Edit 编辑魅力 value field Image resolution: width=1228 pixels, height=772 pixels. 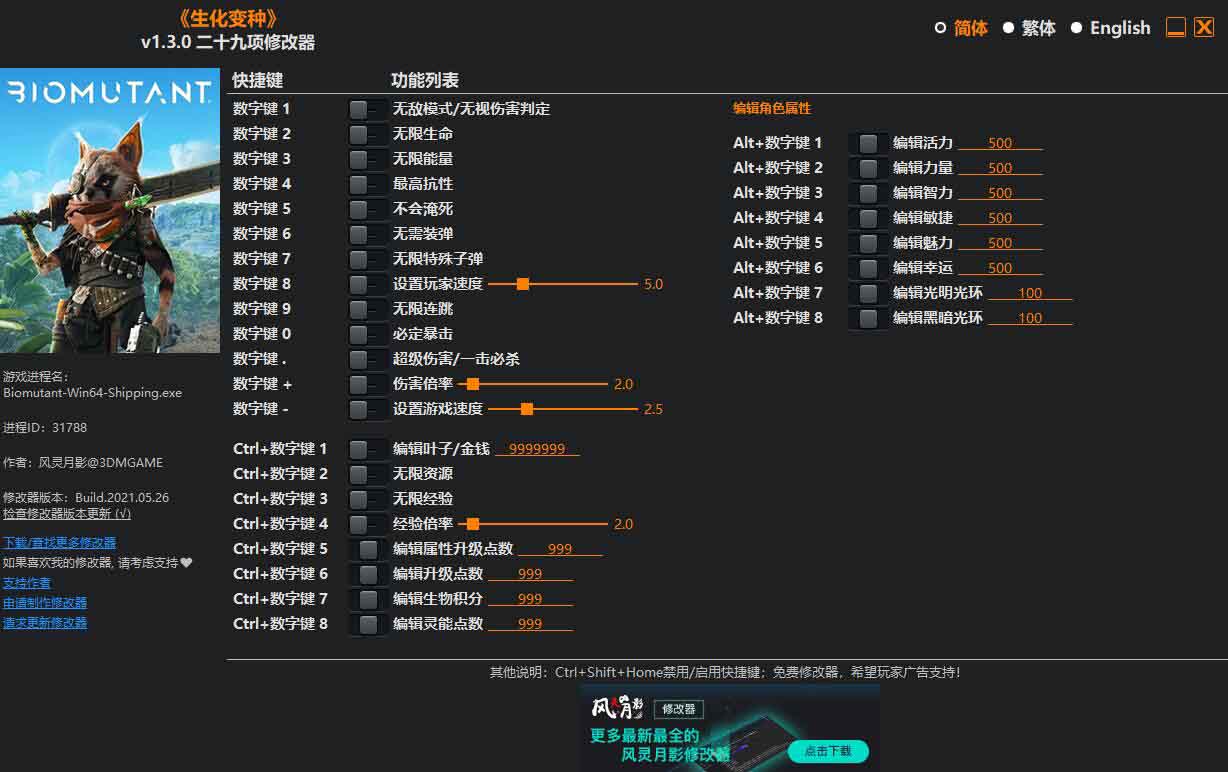pos(1000,243)
